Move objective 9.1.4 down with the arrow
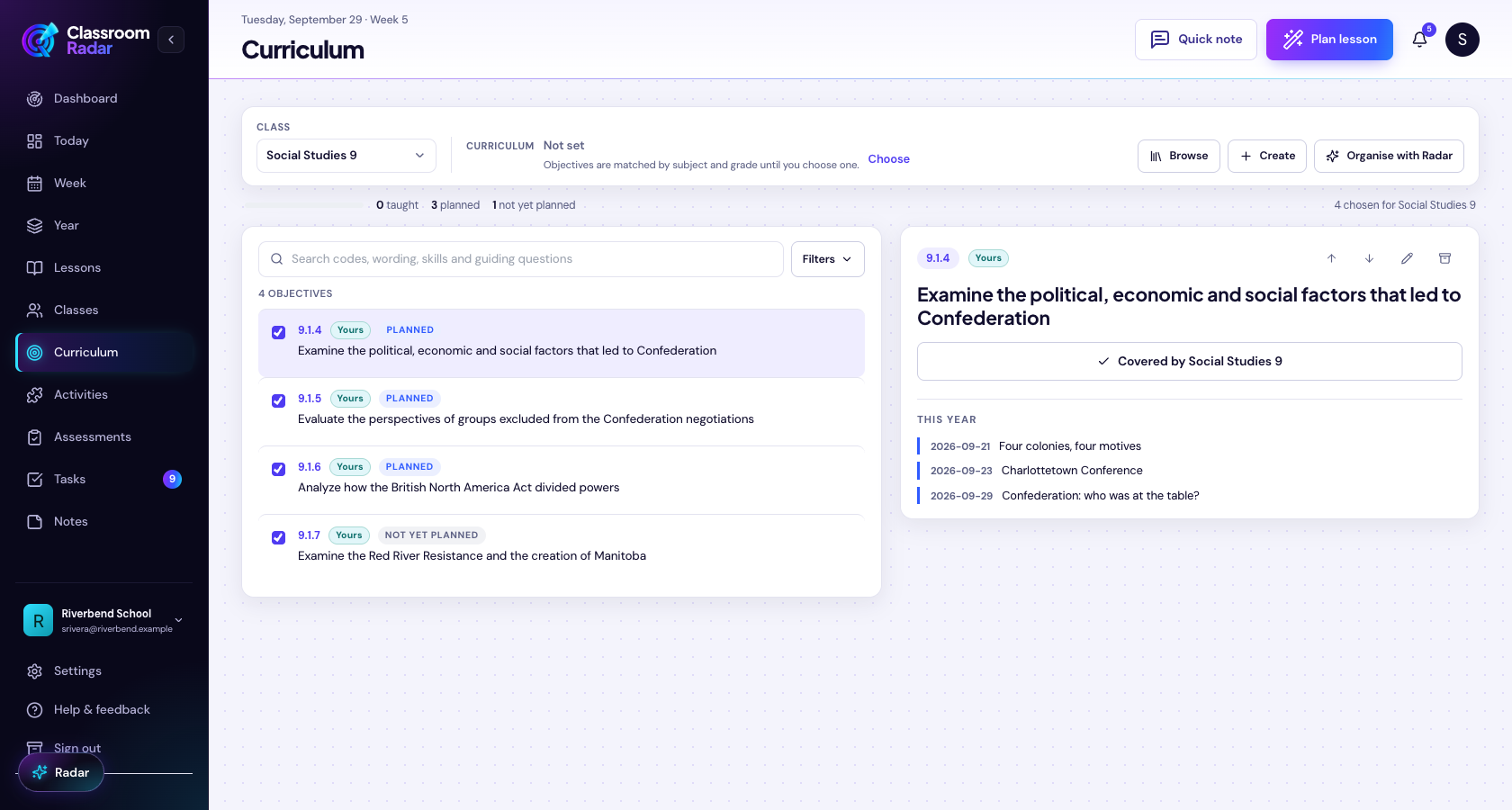 (1369, 258)
